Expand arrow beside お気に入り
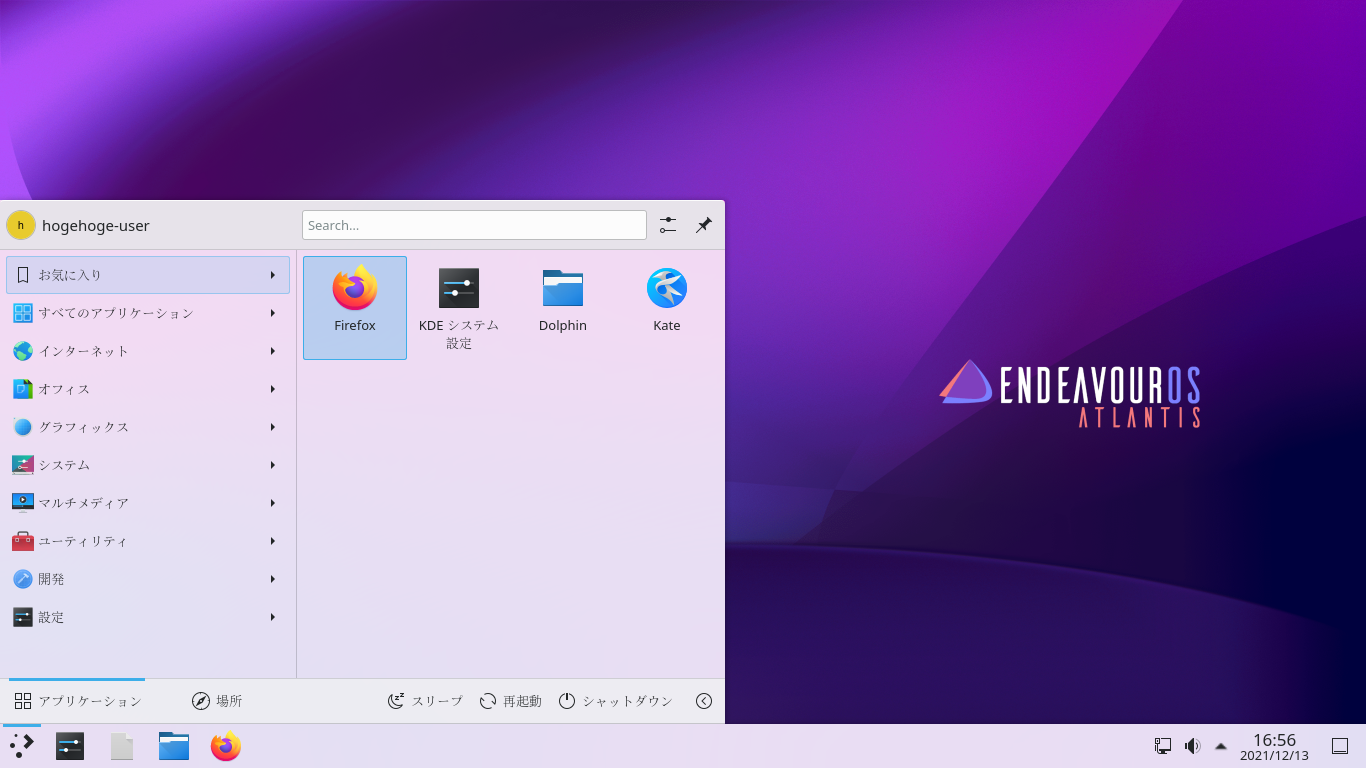Screen dimensions: 1366x768 273,275
